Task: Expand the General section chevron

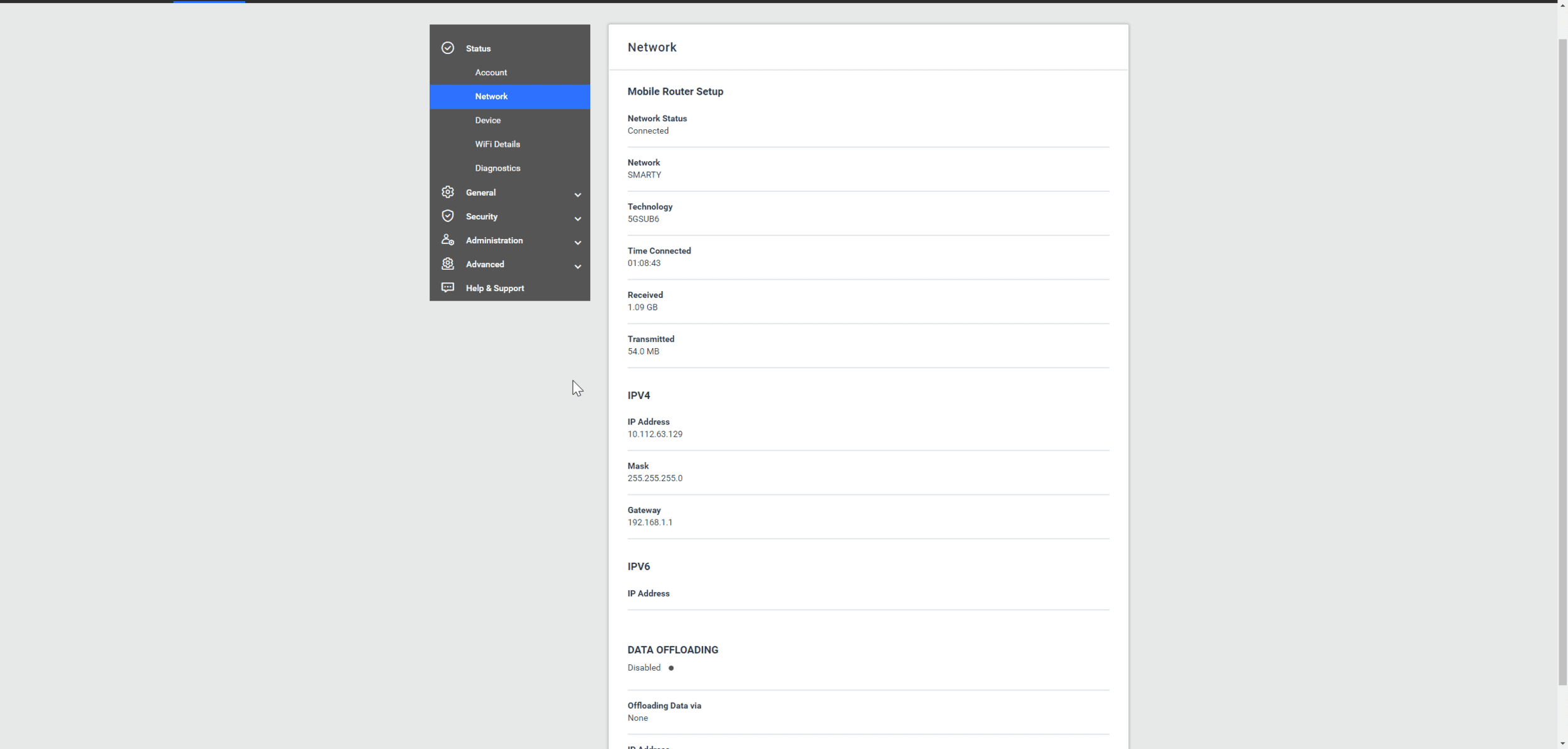Action: (577, 194)
